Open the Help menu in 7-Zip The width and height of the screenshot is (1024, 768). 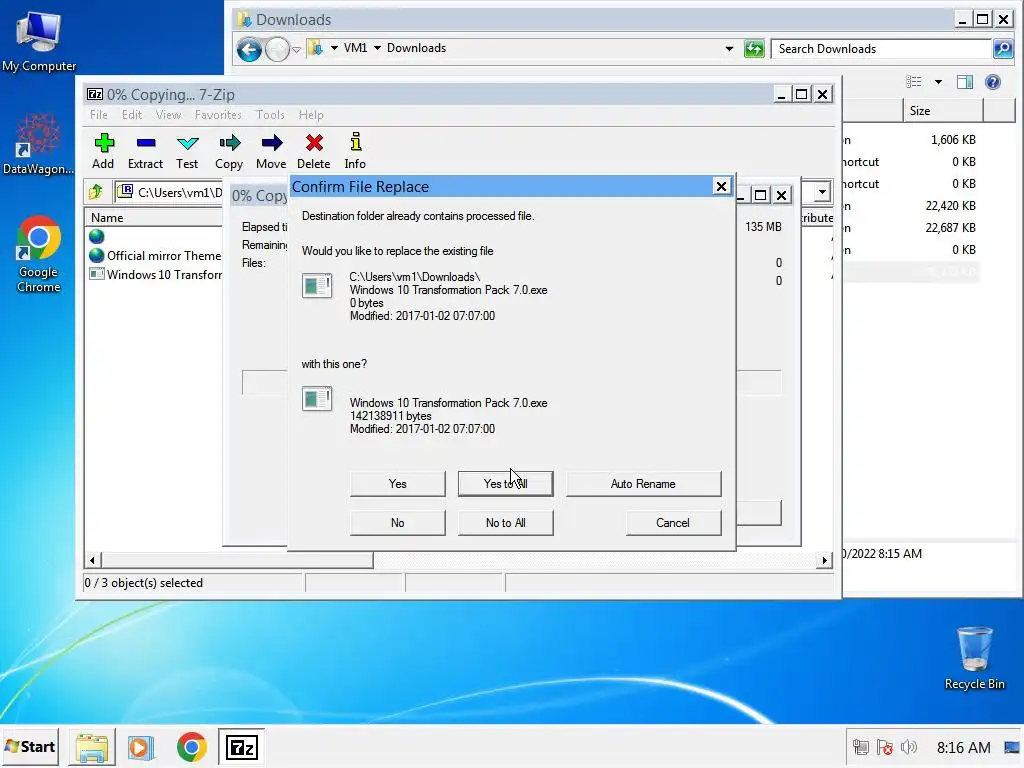click(311, 115)
